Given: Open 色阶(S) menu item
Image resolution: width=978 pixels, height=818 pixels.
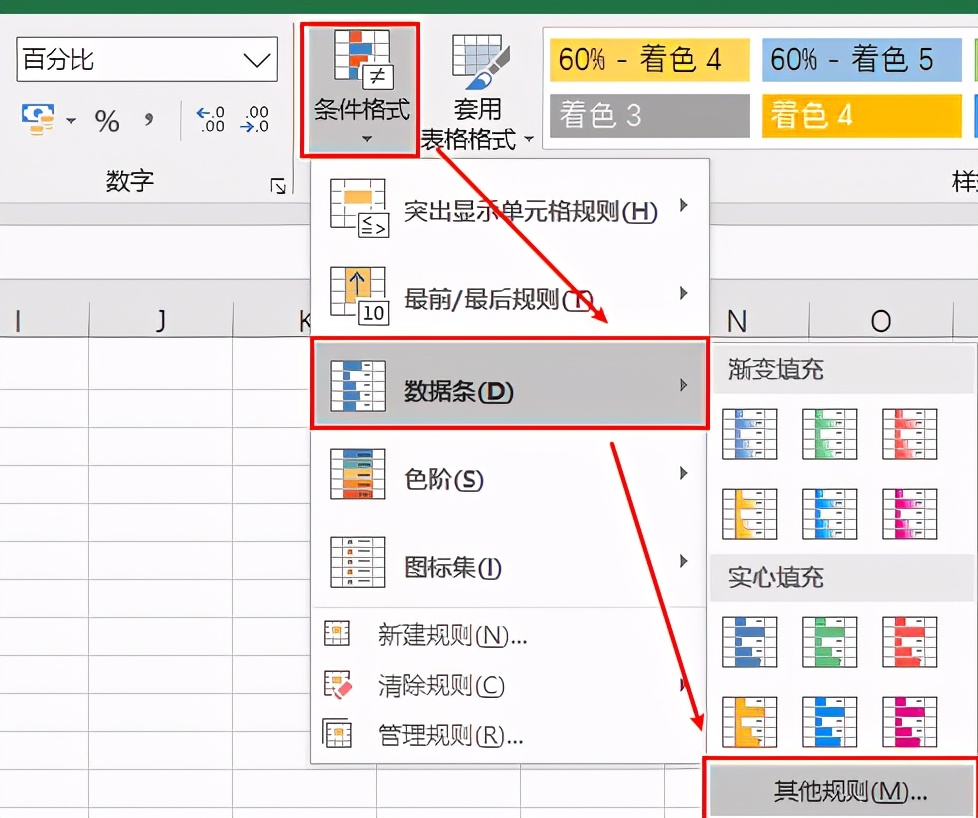Looking at the screenshot, I should [510, 474].
